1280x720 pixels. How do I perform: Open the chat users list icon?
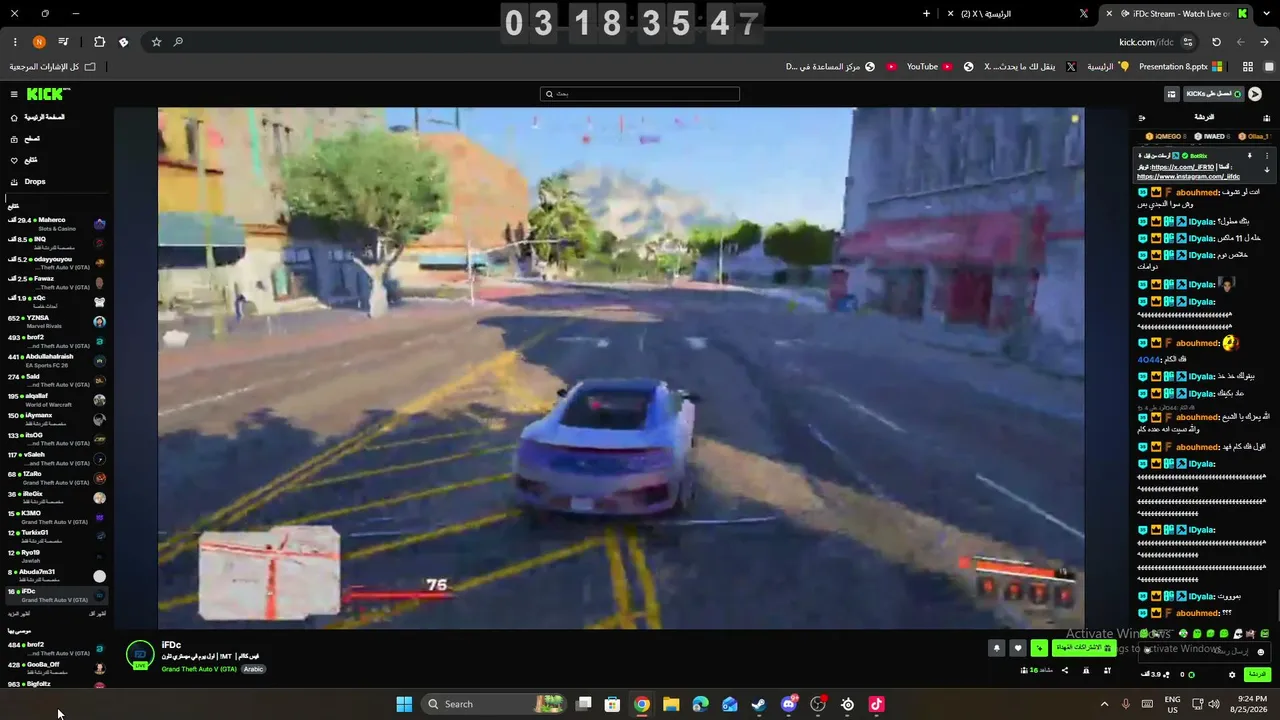[x=1267, y=118]
